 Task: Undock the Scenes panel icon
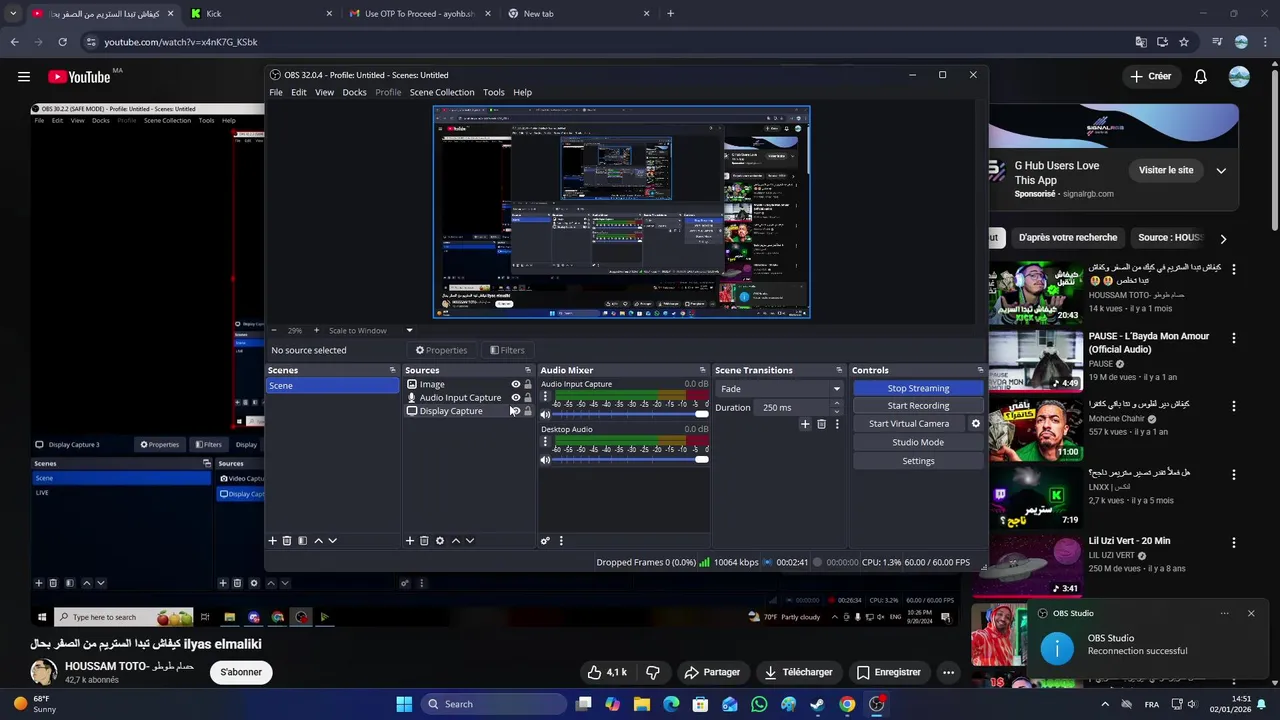(x=392, y=370)
